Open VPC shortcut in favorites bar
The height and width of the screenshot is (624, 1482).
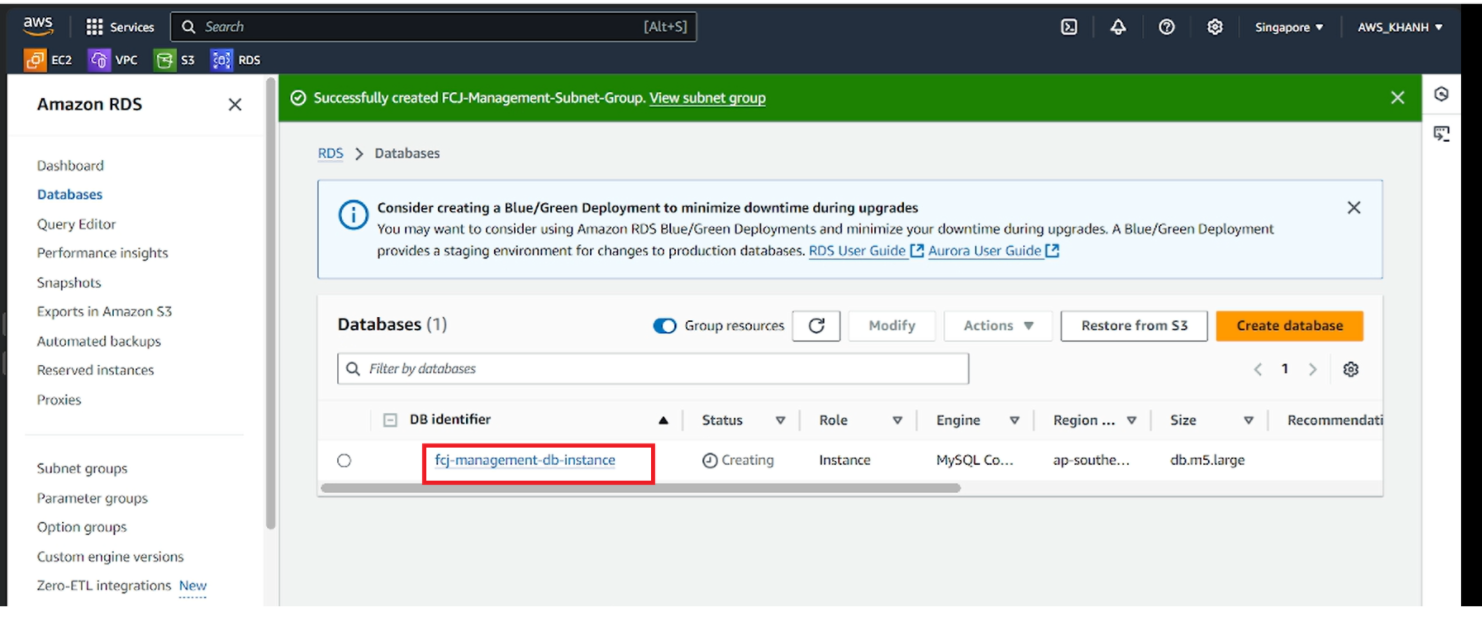113,60
